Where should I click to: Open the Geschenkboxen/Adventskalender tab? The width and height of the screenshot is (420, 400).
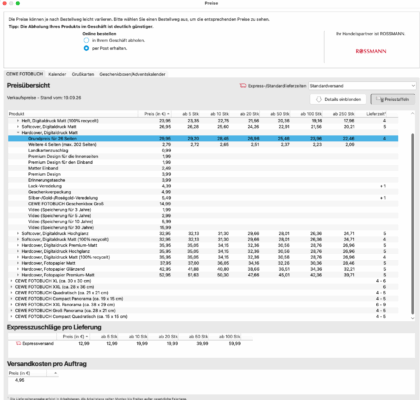pos(132,74)
